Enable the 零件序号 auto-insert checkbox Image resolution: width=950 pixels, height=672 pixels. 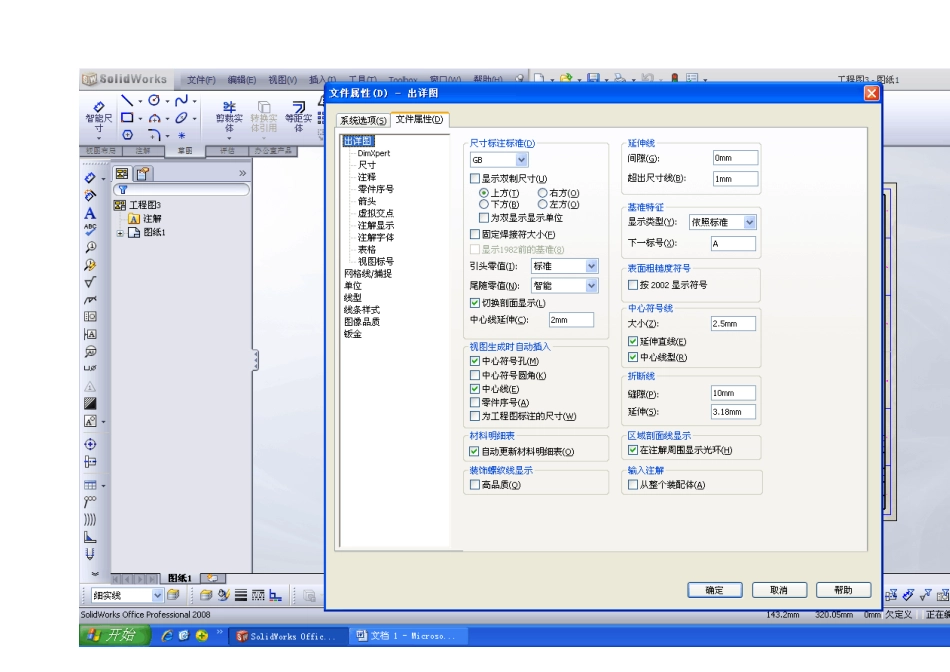pos(475,402)
